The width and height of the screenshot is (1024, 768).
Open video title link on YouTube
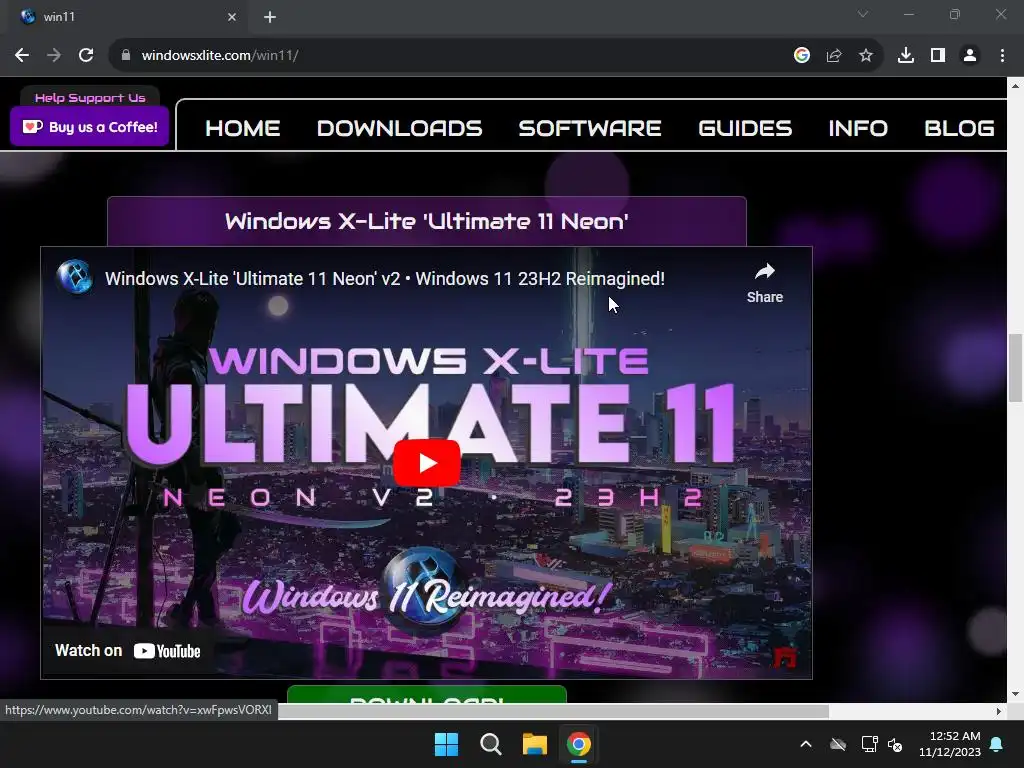[385, 279]
